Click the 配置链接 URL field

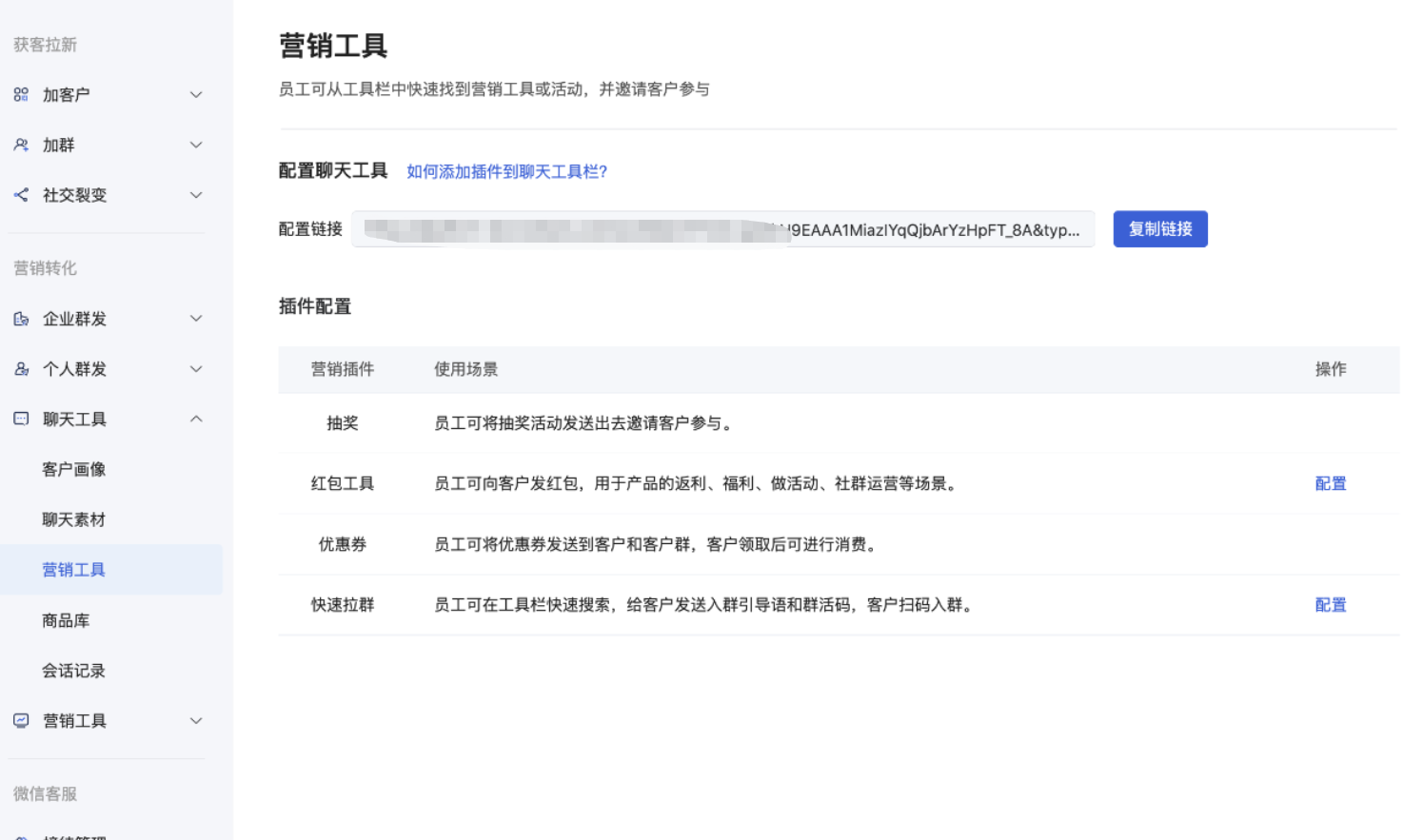tap(723, 229)
